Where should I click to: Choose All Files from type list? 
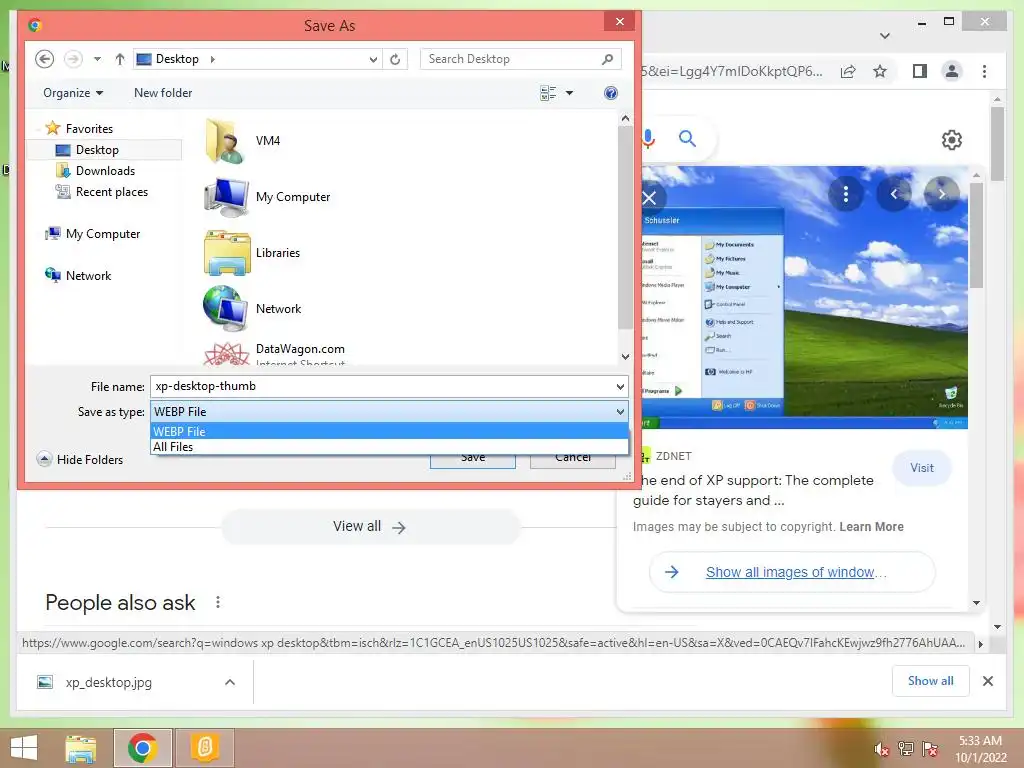click(389, 447)
